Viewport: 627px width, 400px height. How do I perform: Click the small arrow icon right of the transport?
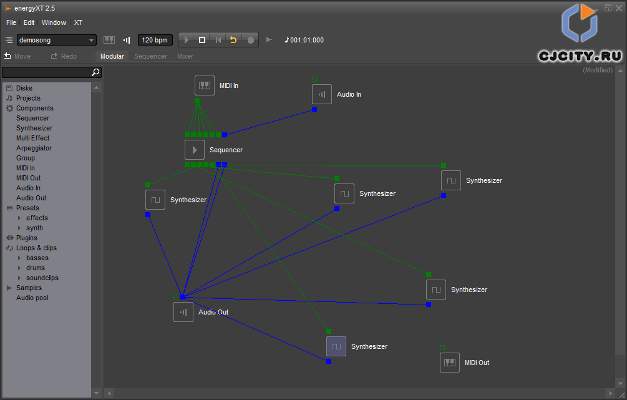pyautogui.click(x=269, y=40)
